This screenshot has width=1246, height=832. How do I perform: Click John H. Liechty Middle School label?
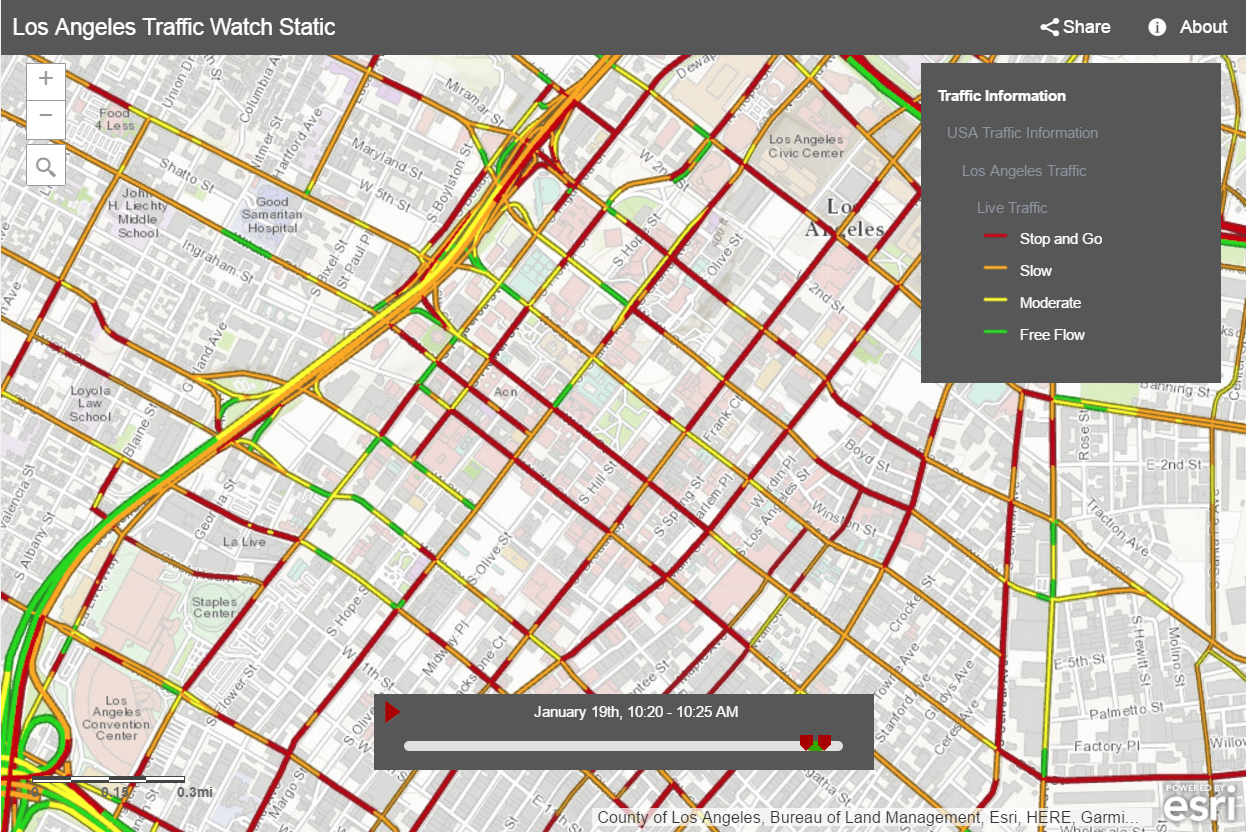pyautogui.click(x=138, y=212)
